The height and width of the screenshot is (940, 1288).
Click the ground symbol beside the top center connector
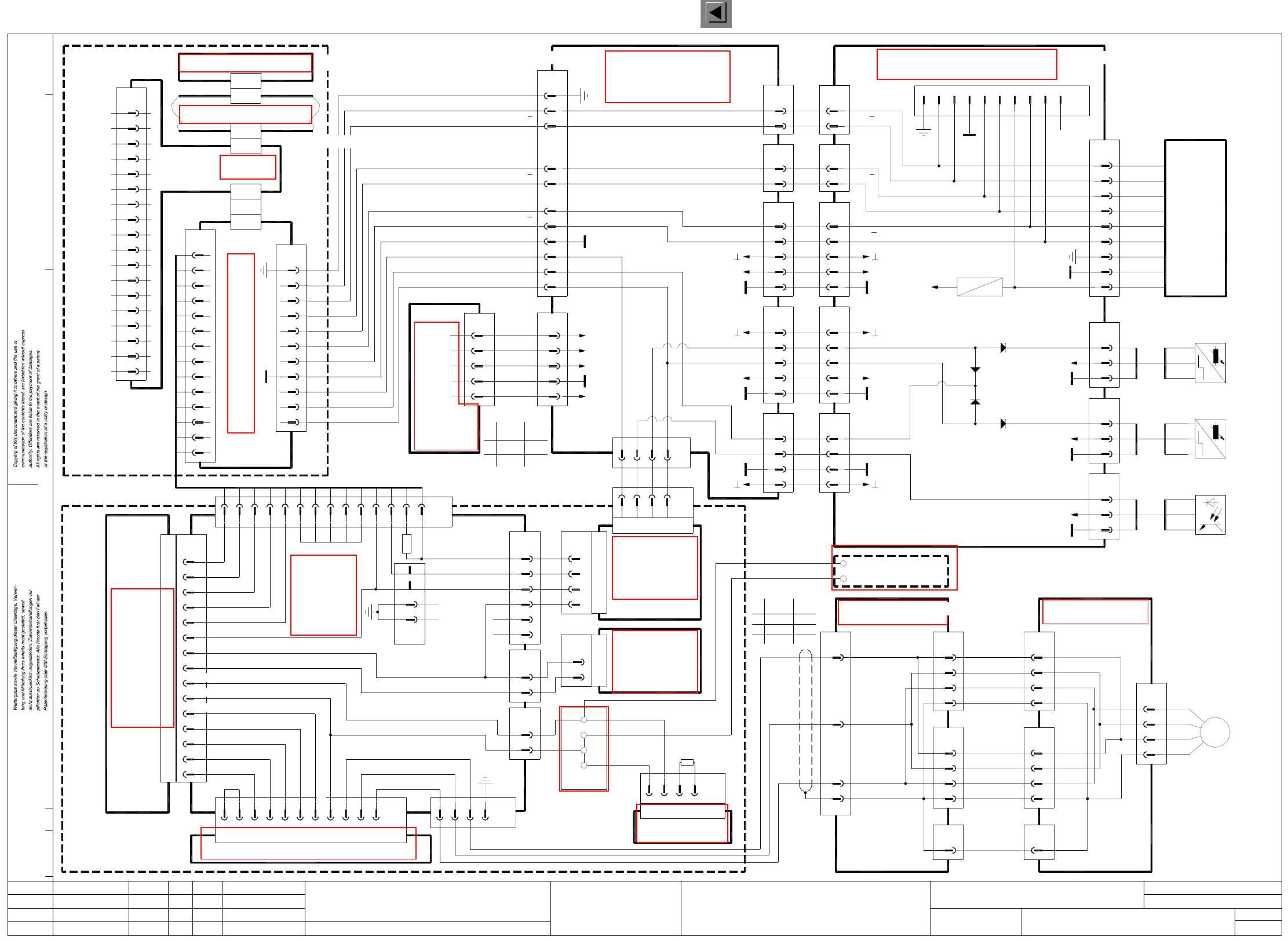(584, 96)
